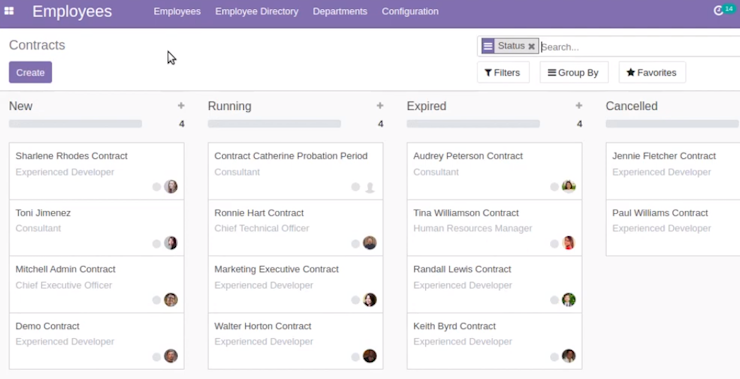
Task: Open the Paul Williams Contract card
Action: [x=673, y=227]
